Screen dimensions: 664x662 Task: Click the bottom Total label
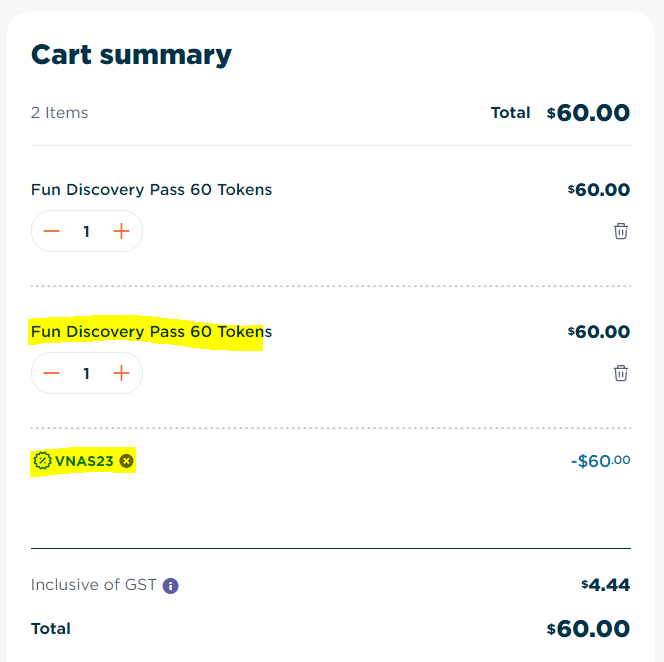click(50, 629)
